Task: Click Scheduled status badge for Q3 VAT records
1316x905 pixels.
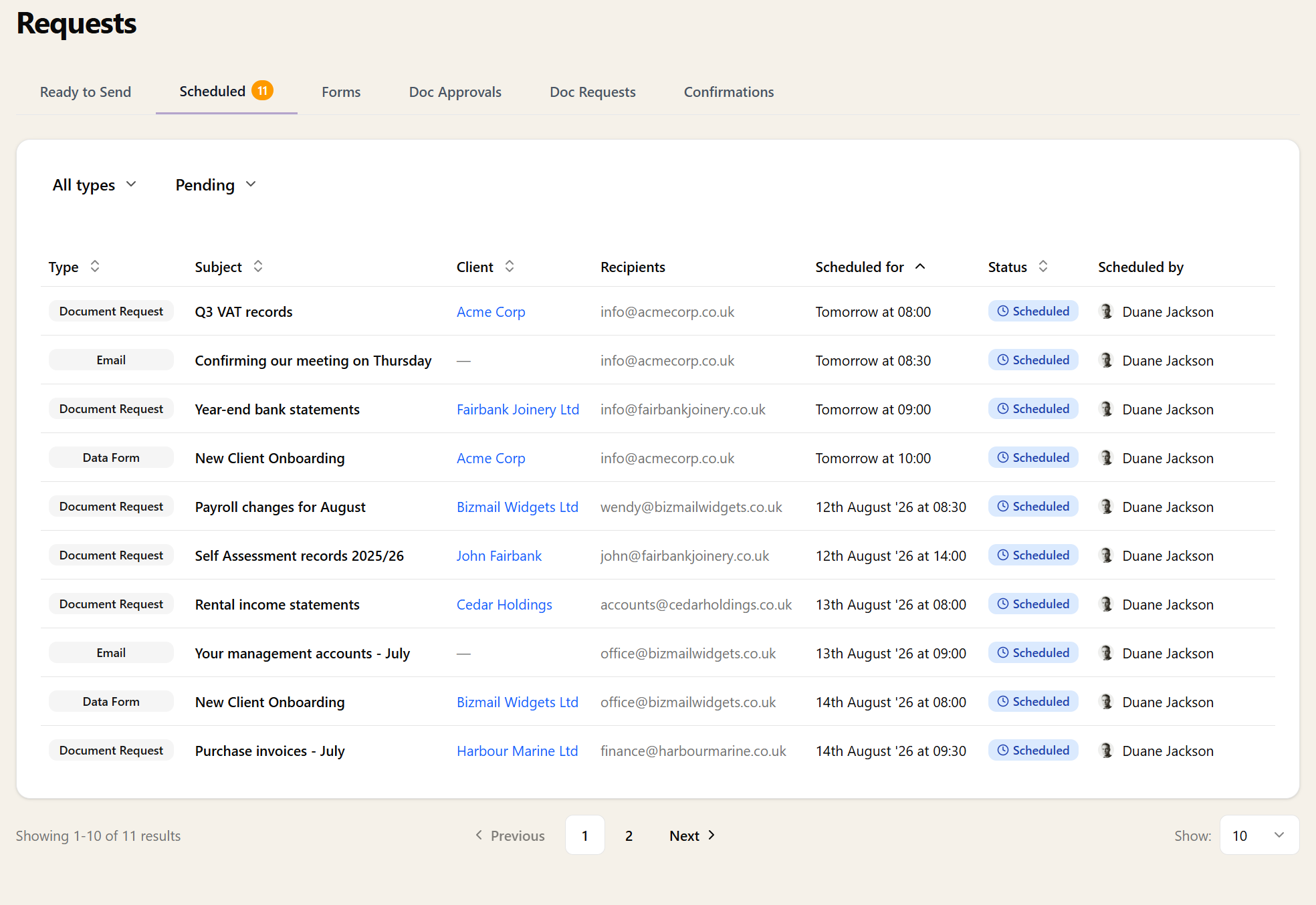Action: pyautogui.click(x=1033, y=311)
